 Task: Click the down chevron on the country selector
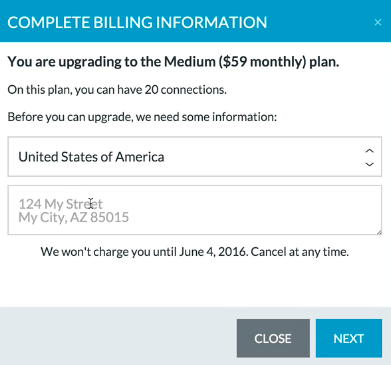pyautogui.click(x=369, y=164)
